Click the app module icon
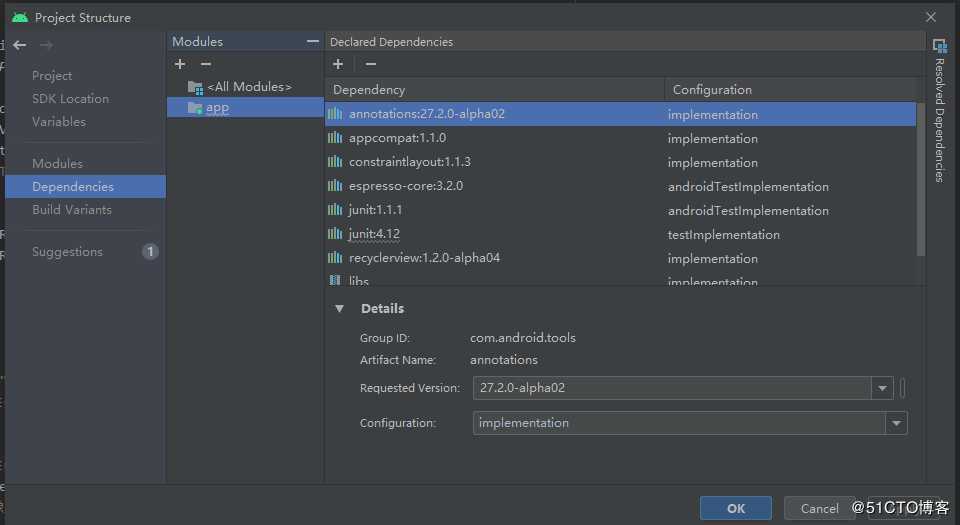 tap(195, 108)
